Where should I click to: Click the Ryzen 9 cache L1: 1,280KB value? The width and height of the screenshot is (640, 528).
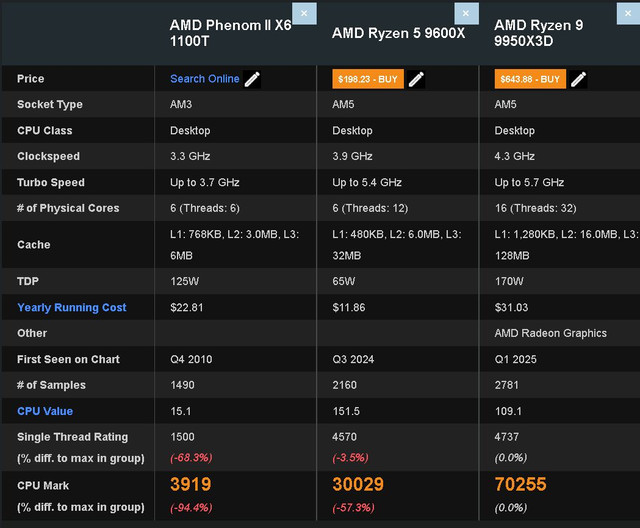point(567,245)
